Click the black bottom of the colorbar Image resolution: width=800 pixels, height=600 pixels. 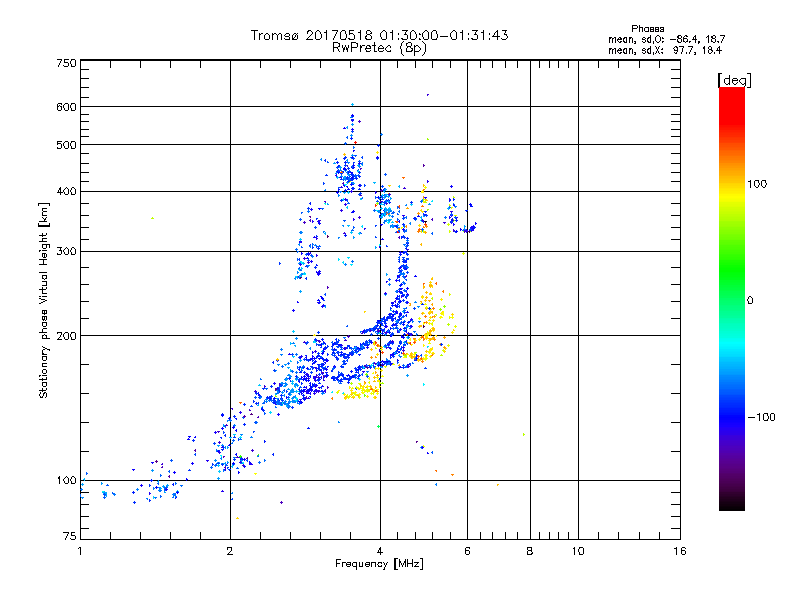[732, 503]
